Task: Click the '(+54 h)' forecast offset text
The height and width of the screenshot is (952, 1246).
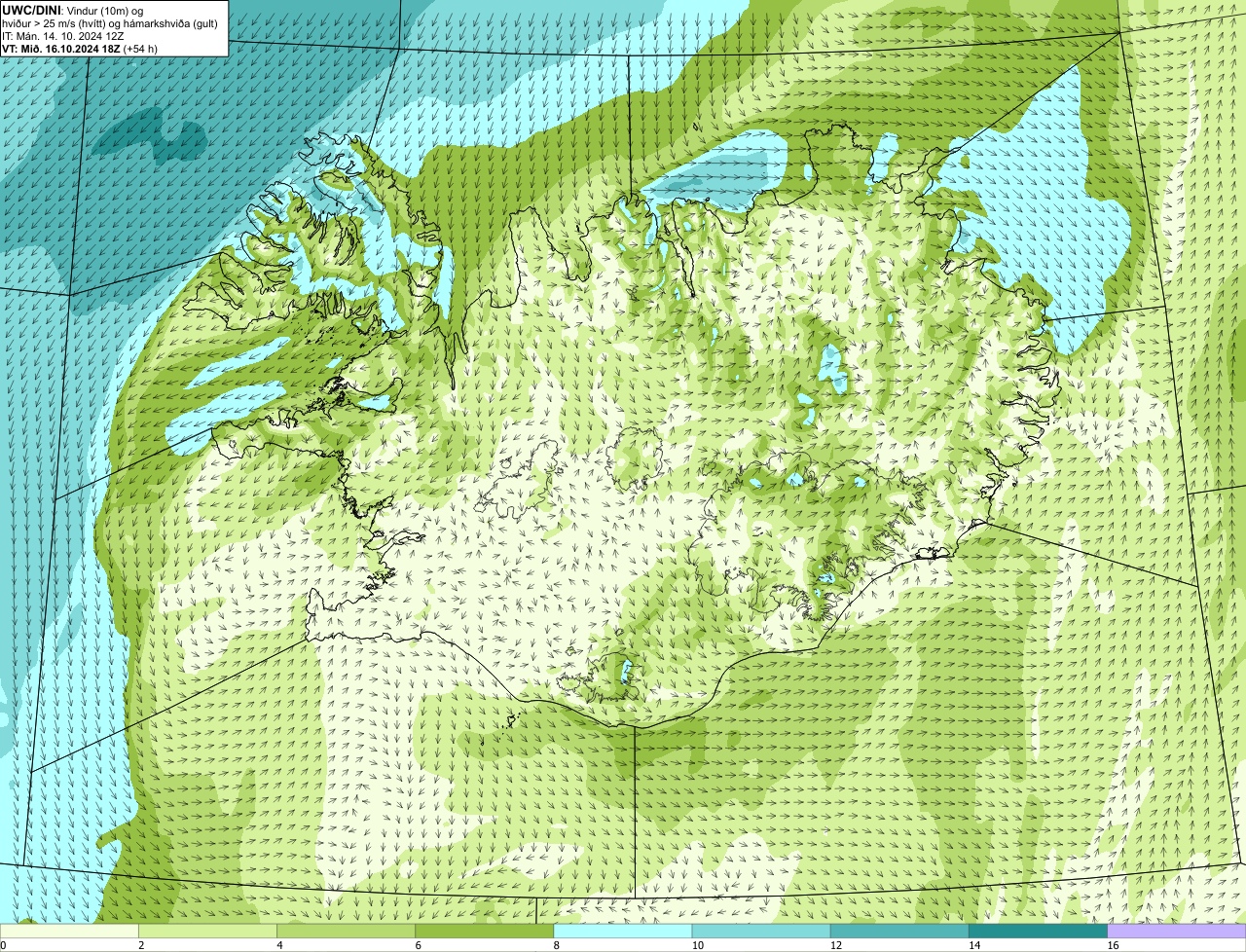Action: click(141, 48)
